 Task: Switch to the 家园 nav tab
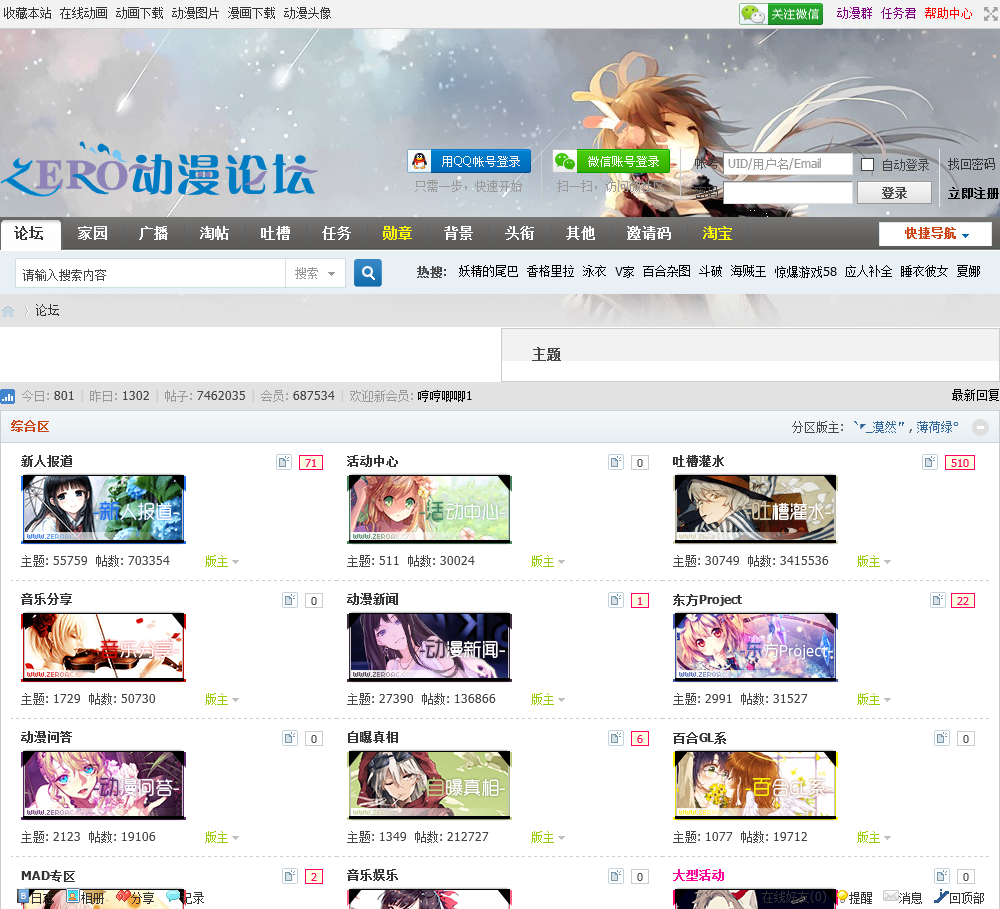92,233
